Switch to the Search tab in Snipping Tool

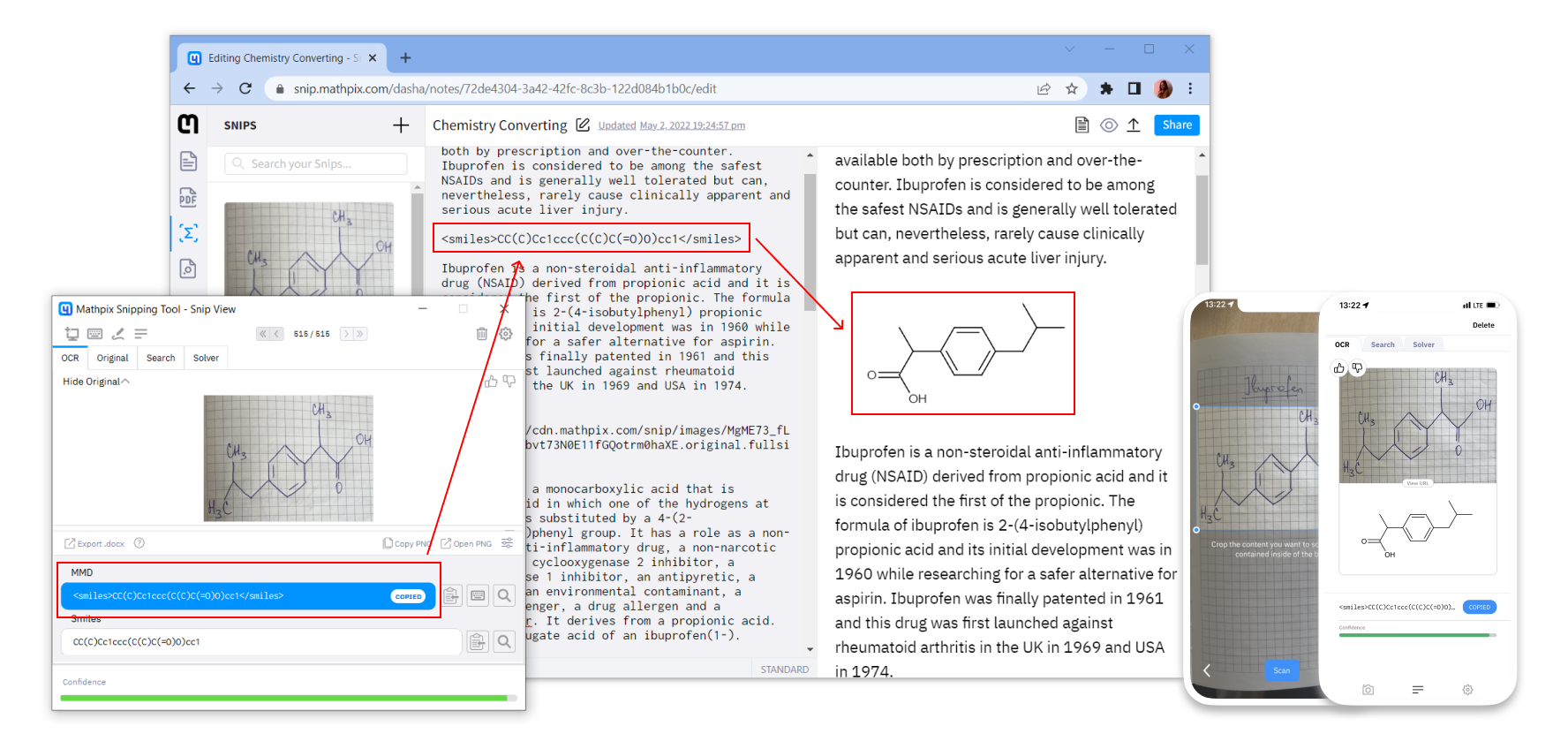point(161,358)
